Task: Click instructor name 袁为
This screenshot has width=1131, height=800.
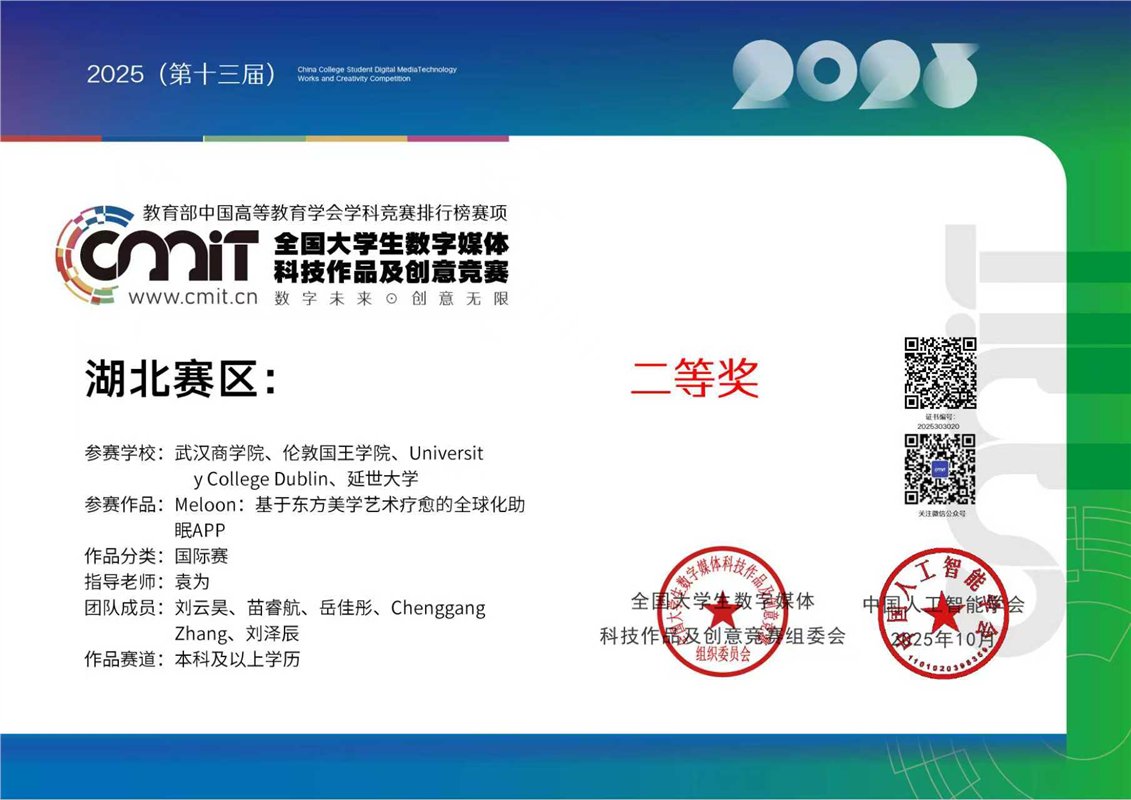Action: [x=192, y=581]
